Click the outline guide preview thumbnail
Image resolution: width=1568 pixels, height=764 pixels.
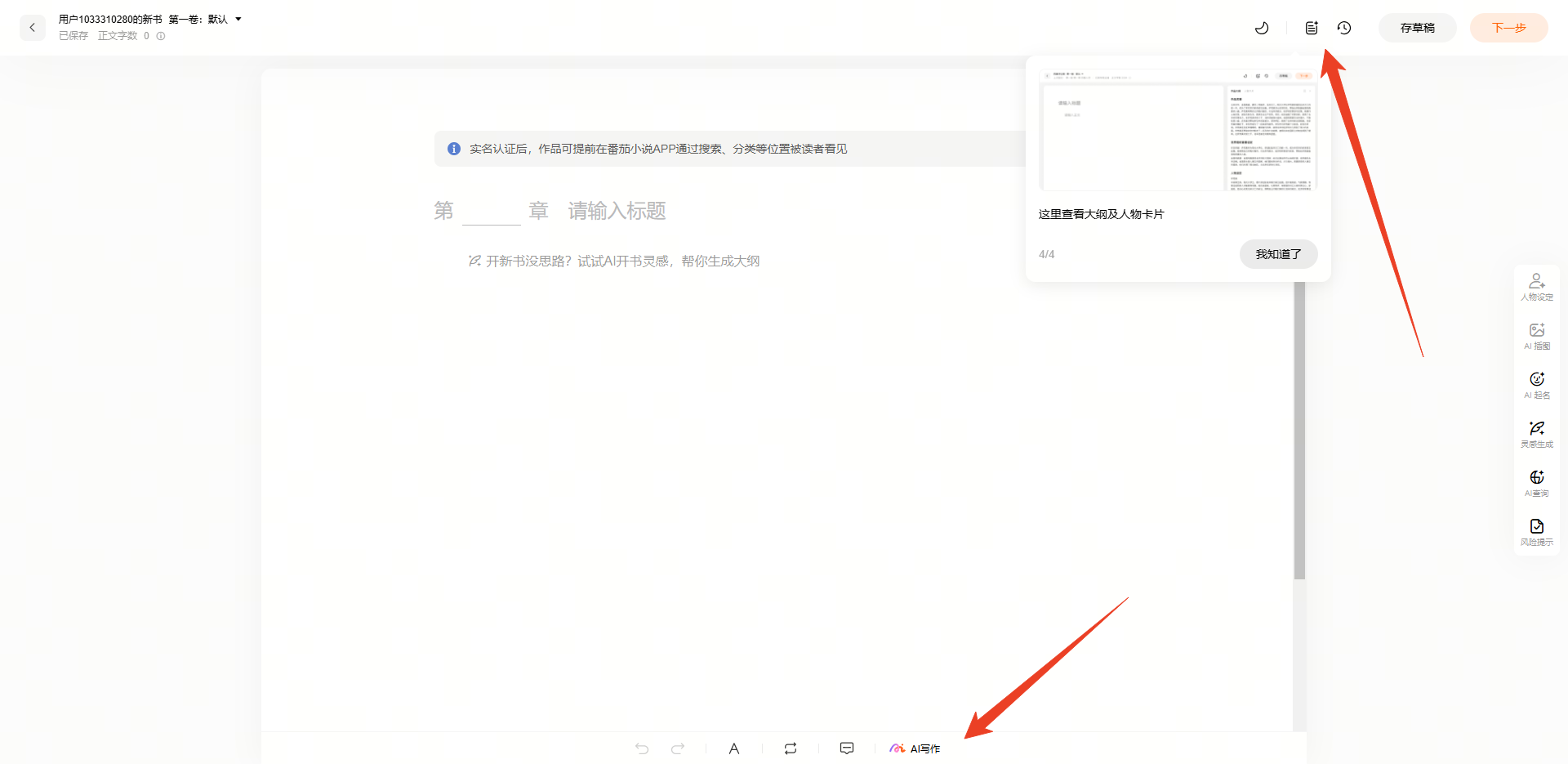(1178, 130)
